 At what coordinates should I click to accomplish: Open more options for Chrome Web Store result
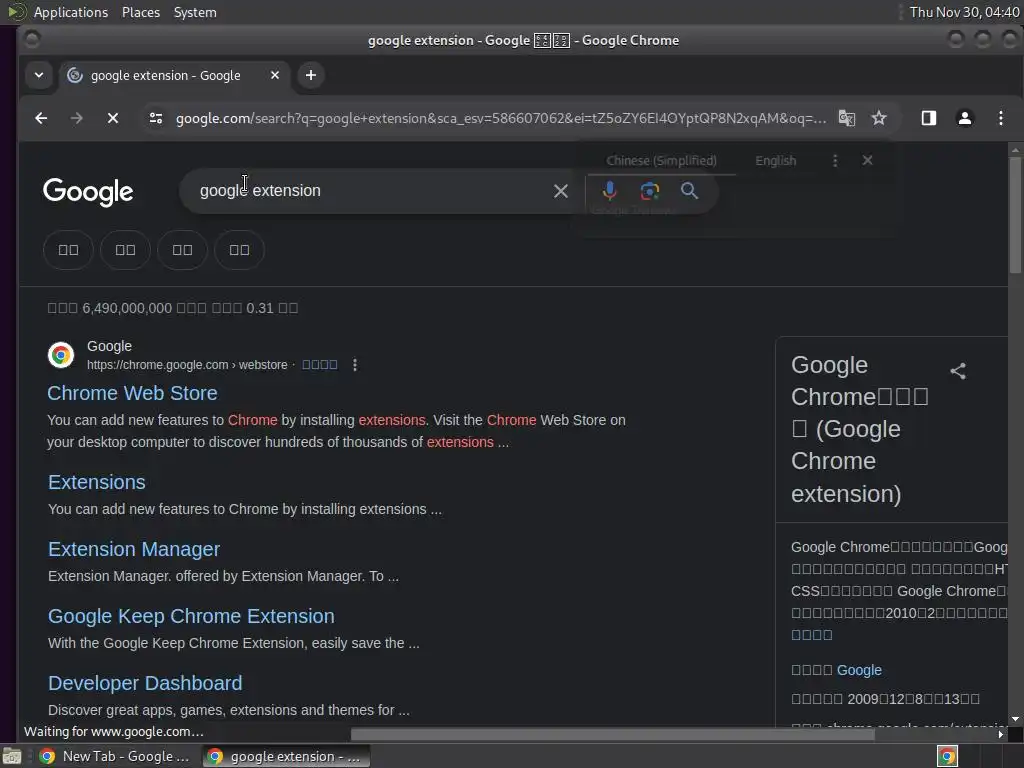[355, 365]
